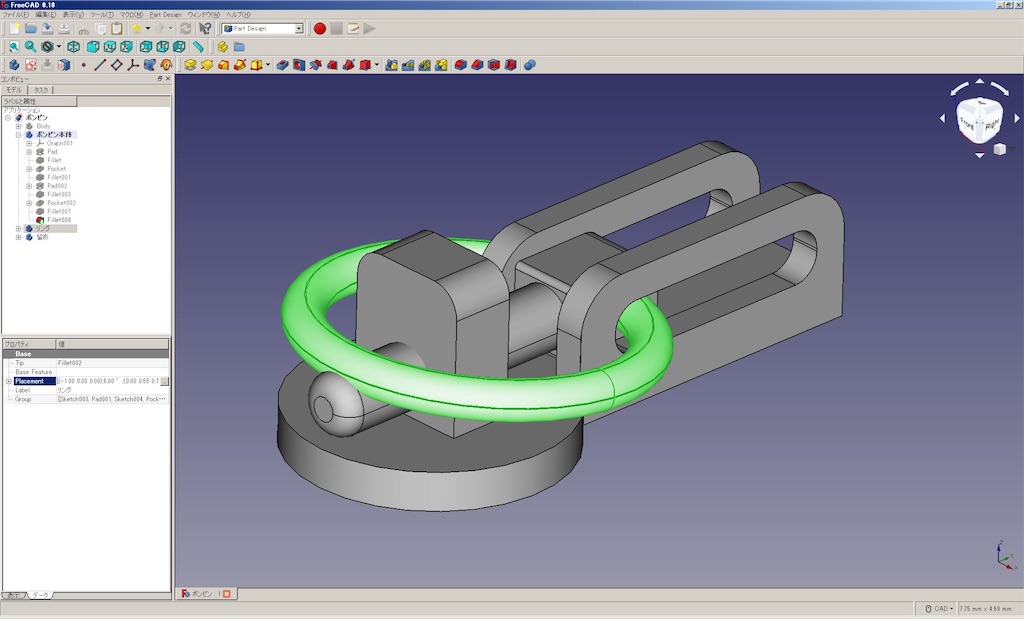This screenshot has height=619, width=1024.
Task: Activate the Measure distance ruler tool
Action: coord(198,47)
